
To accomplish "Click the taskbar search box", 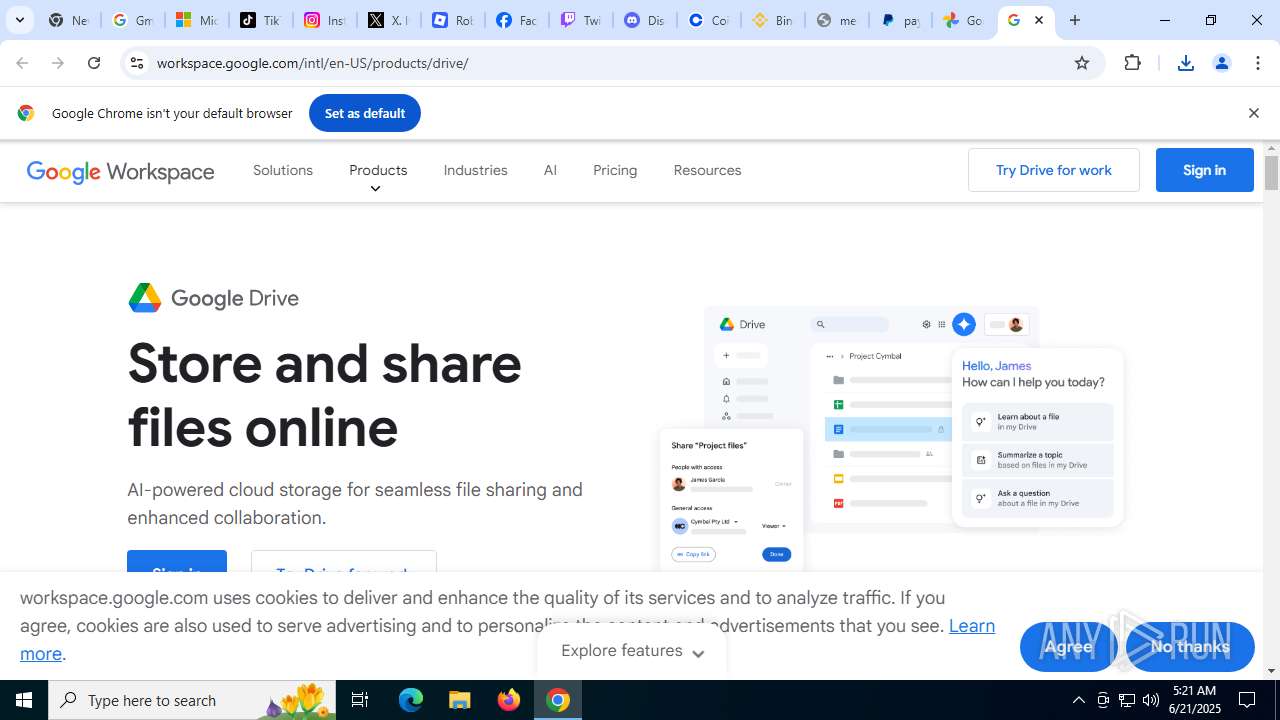I will [x=192, y=700].
